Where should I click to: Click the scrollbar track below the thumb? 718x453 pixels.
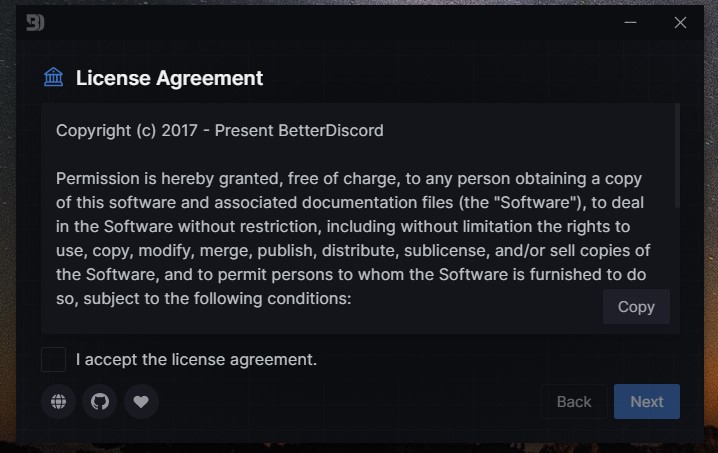(677, 270)
